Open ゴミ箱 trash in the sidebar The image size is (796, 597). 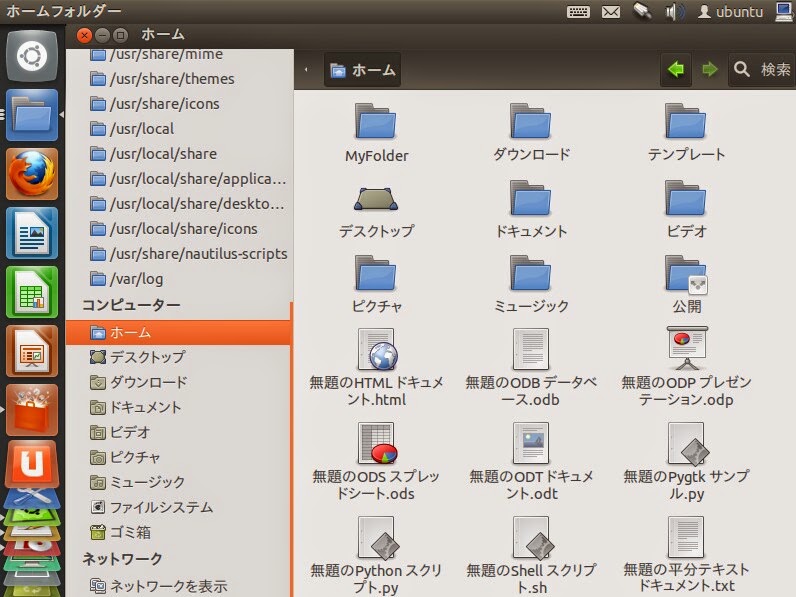pos(178,532)
